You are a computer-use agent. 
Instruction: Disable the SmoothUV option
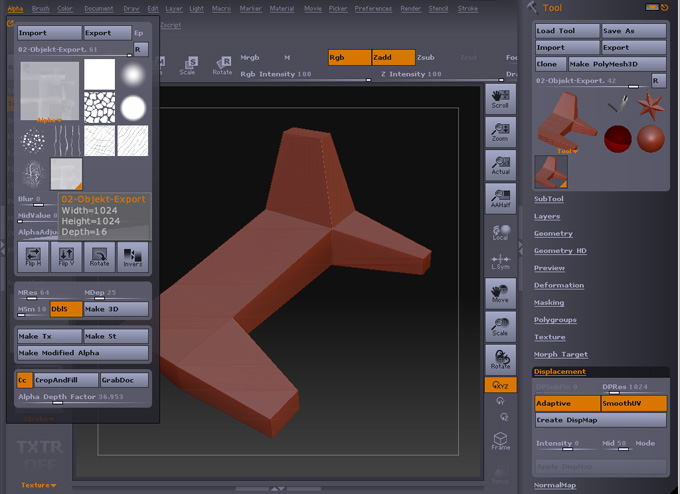tap(634, 403)
